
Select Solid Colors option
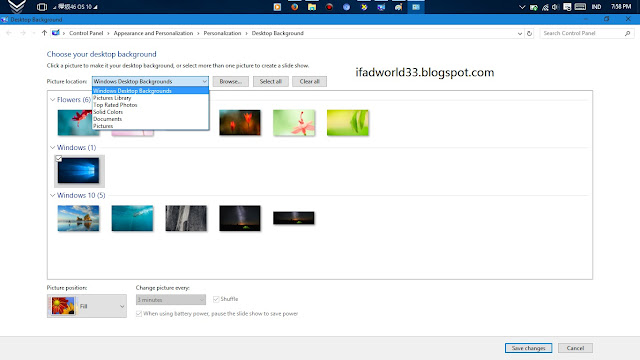tap(150, 112)
